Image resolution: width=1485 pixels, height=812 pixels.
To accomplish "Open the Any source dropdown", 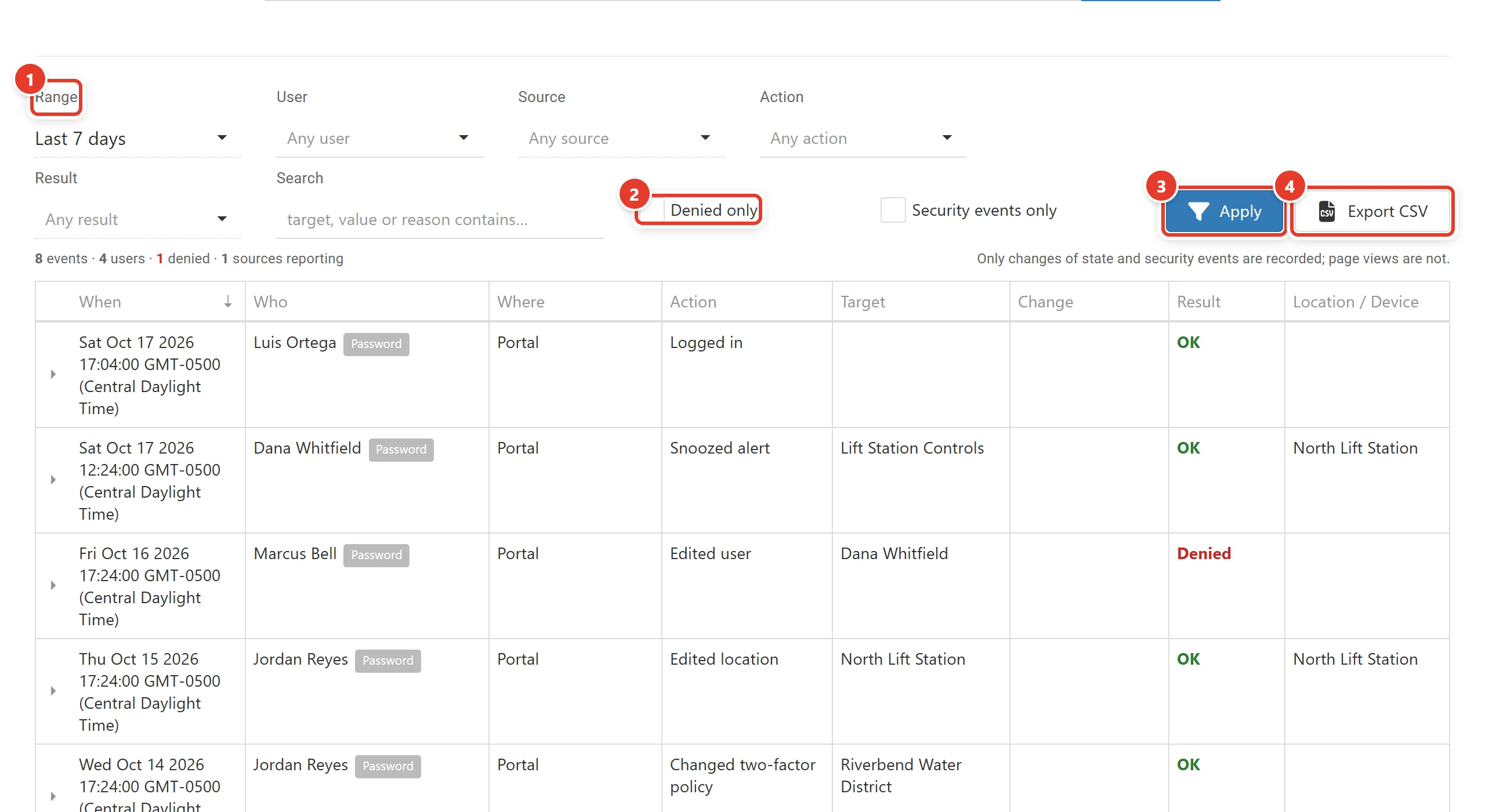I will tap(621, 139).
